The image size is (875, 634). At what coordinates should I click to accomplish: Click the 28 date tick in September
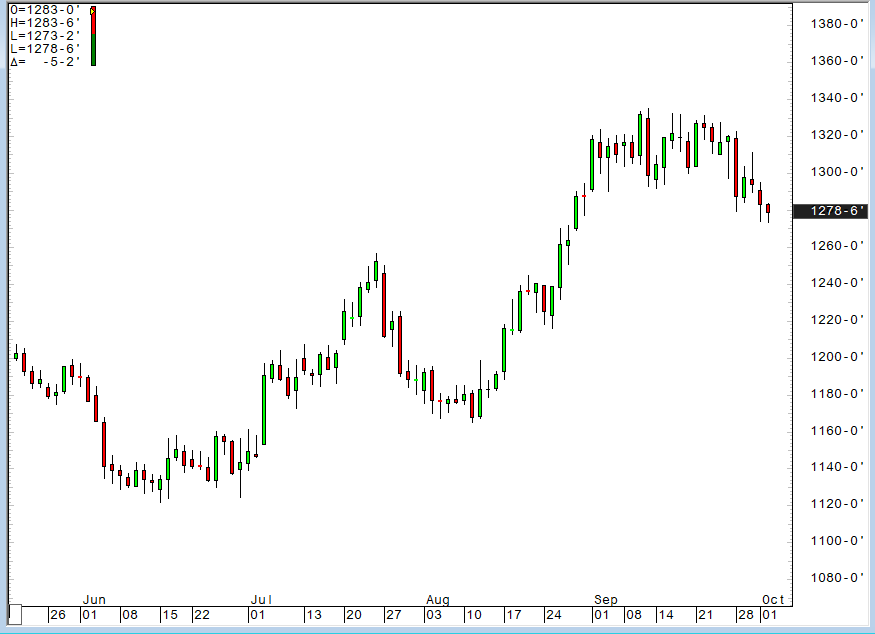point(746,614)
